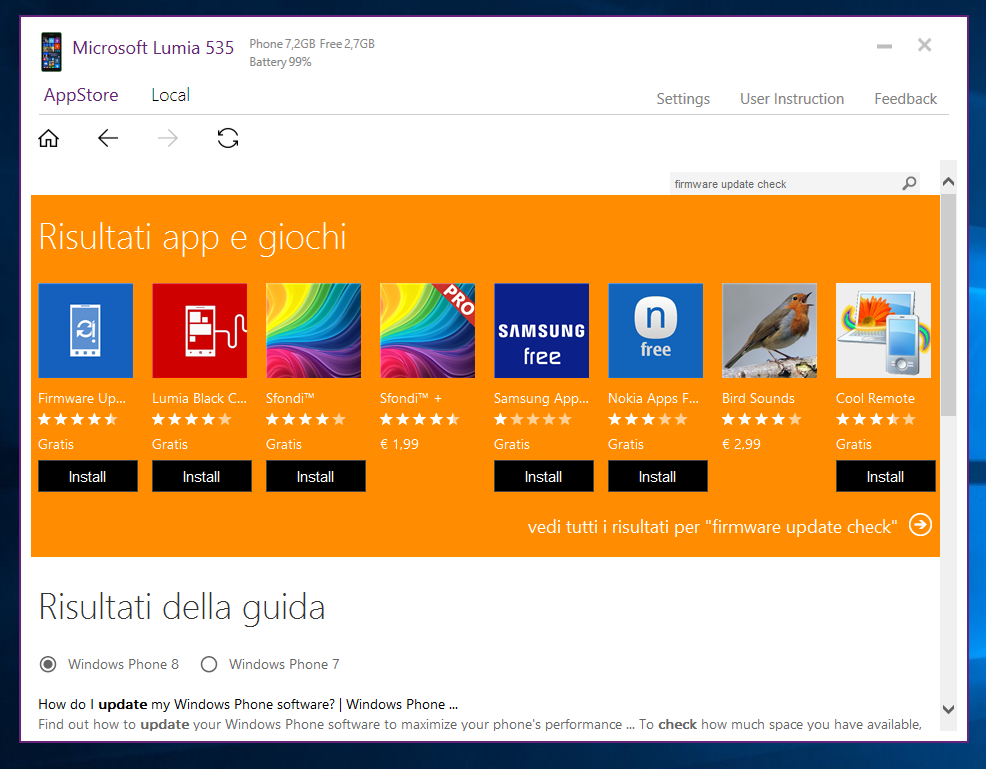Open the Nokia Apps free tile
Image resolution: width=986 pixels, height=769 pixels.
(x=655, y=331)
